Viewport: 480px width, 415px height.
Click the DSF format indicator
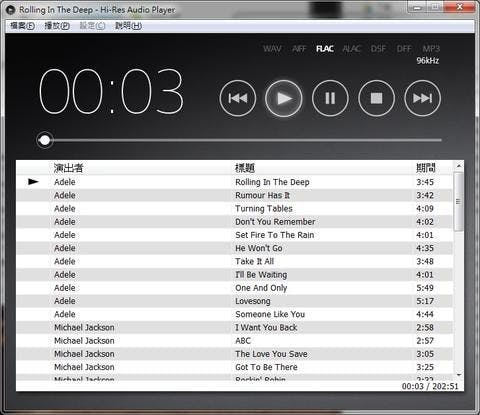[x=378, y=49]
